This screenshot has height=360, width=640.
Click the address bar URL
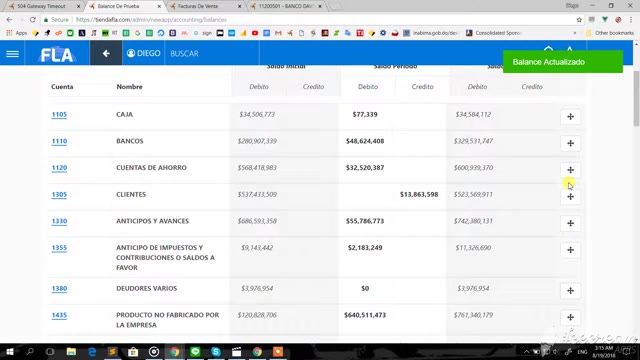pos(151,20)
